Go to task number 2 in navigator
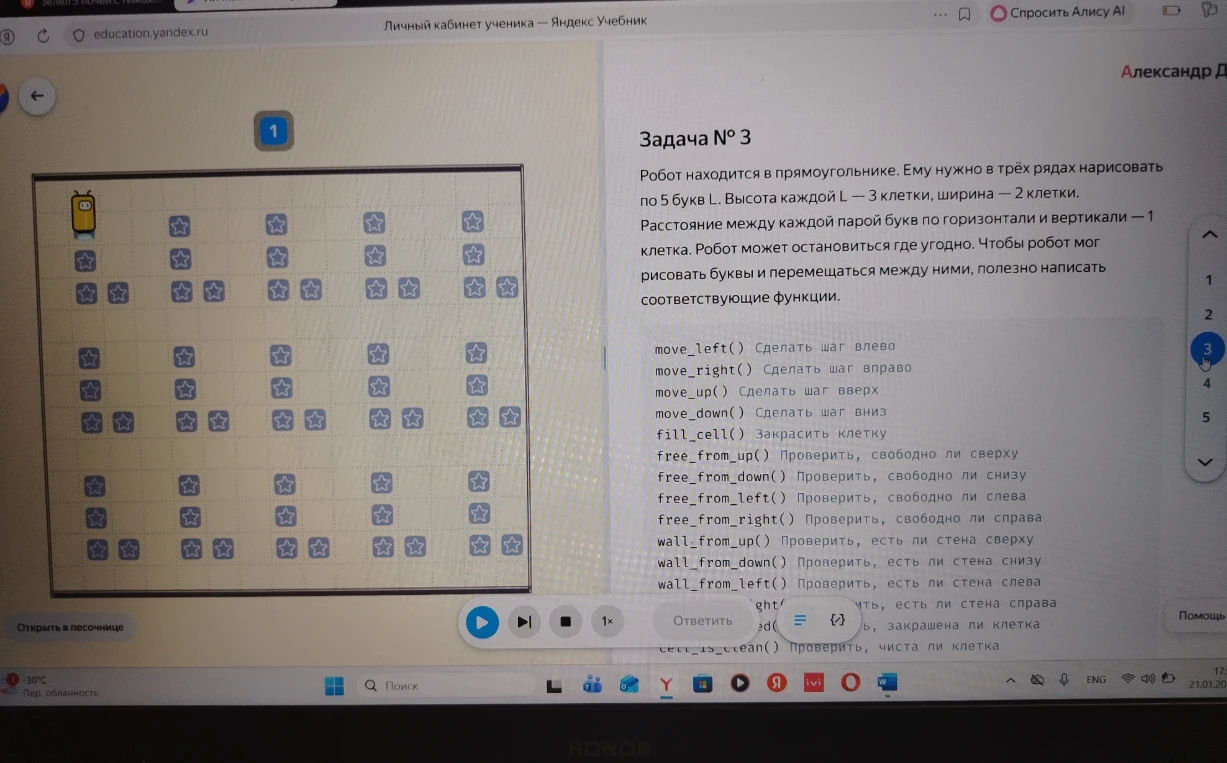1227x763 pixels. (1208, 315)
